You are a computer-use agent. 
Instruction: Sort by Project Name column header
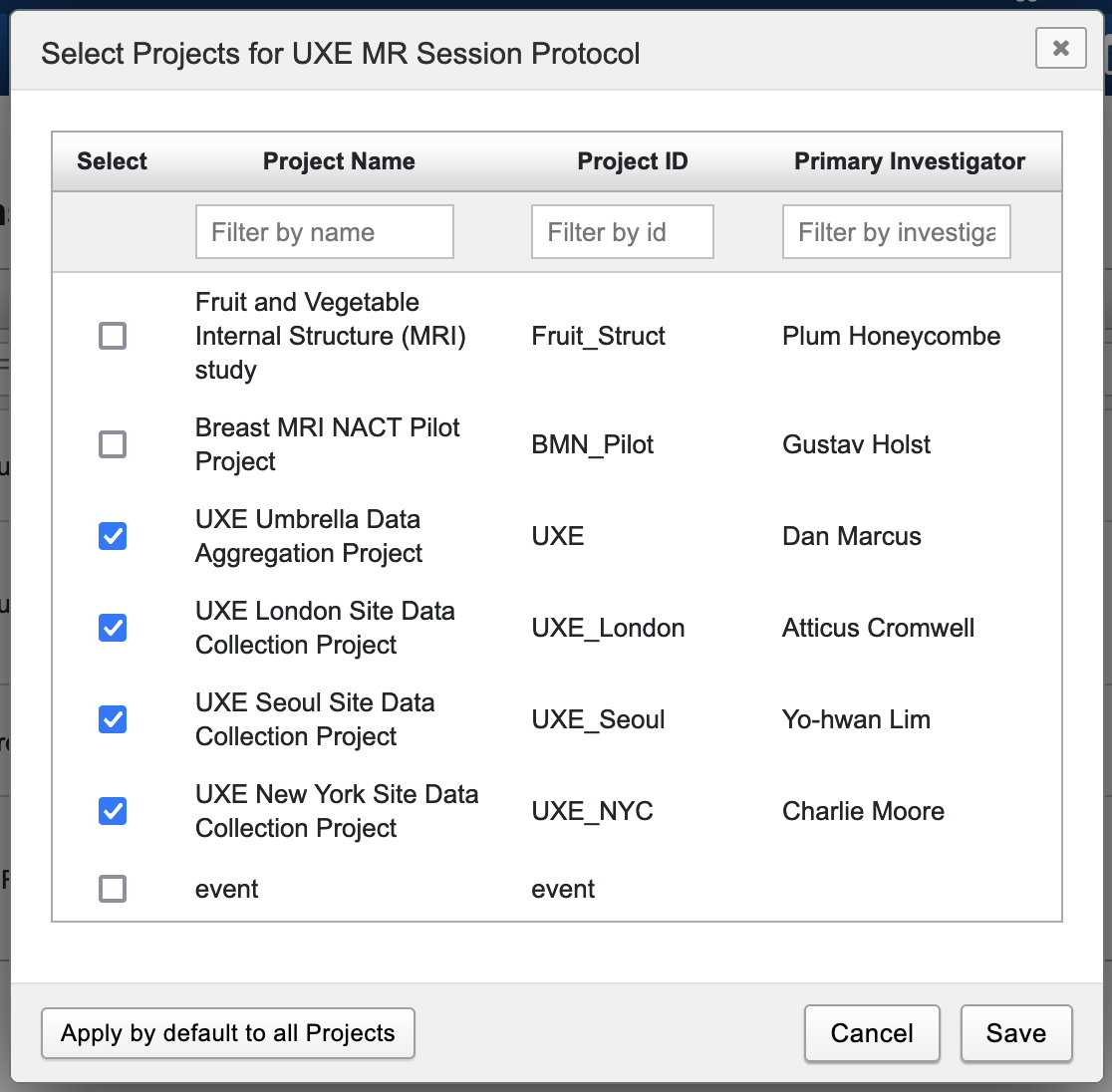339,161
